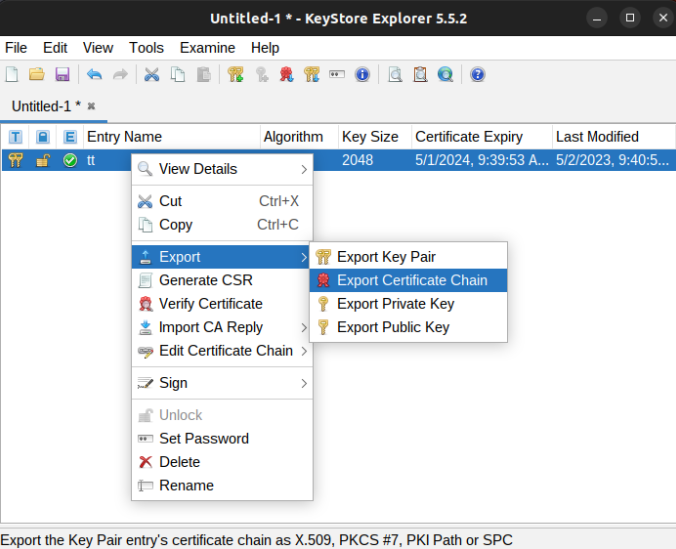
Task: Click the New keystore toolbar icon
Action: tap(12, 74)
